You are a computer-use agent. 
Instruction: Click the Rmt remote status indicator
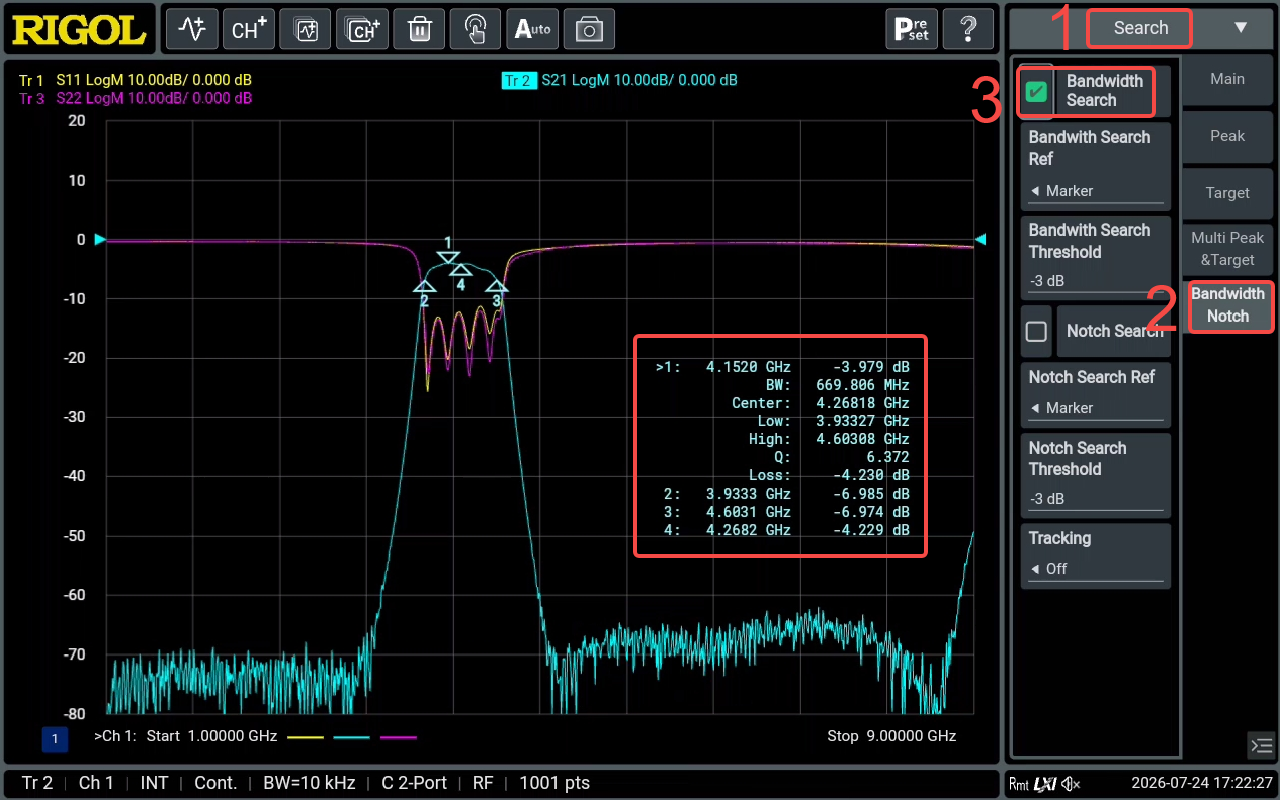(x=1018, y=783)
